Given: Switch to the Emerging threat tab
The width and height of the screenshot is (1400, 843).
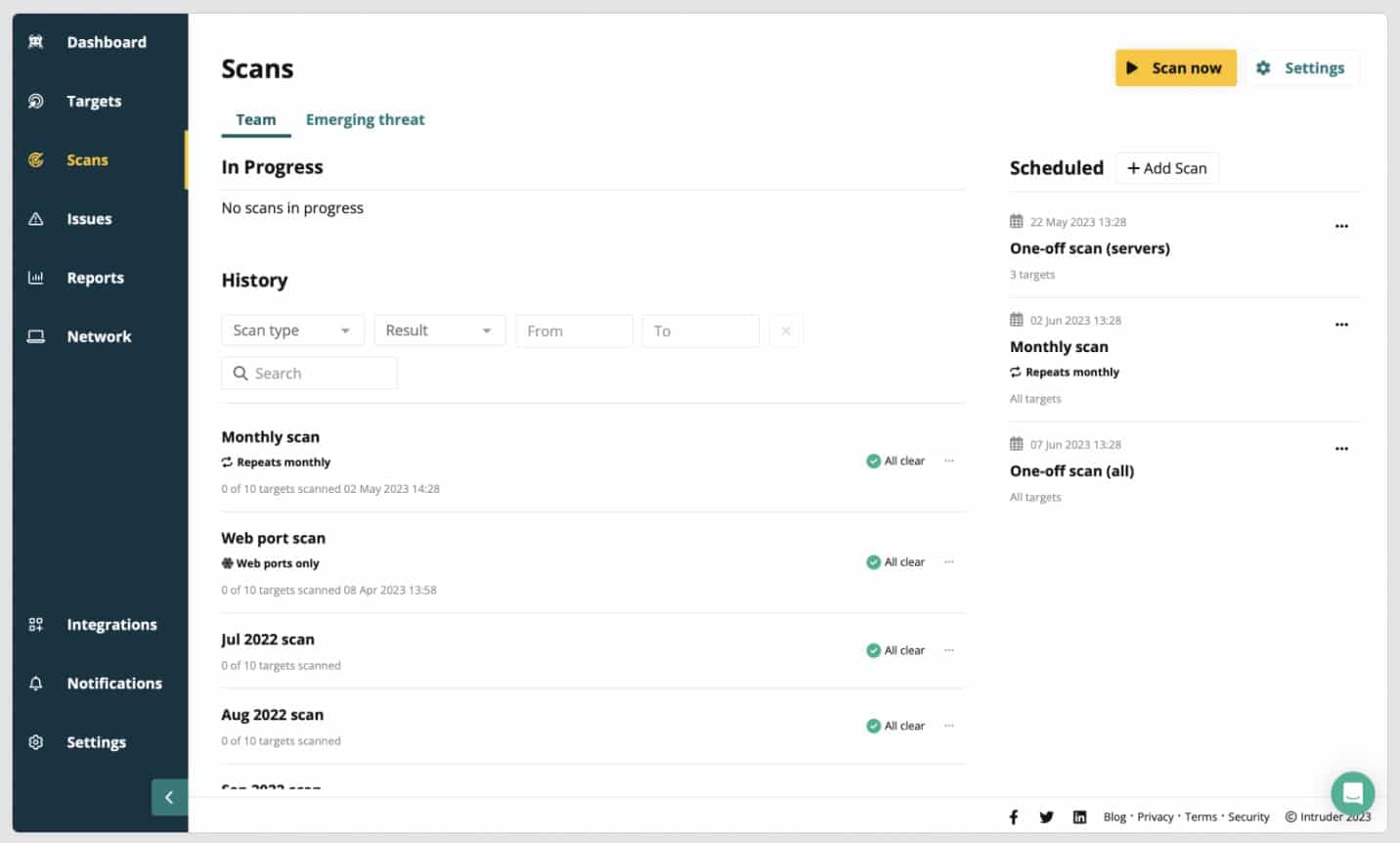Looking at the screenshot, I should [x=365, y=119].
